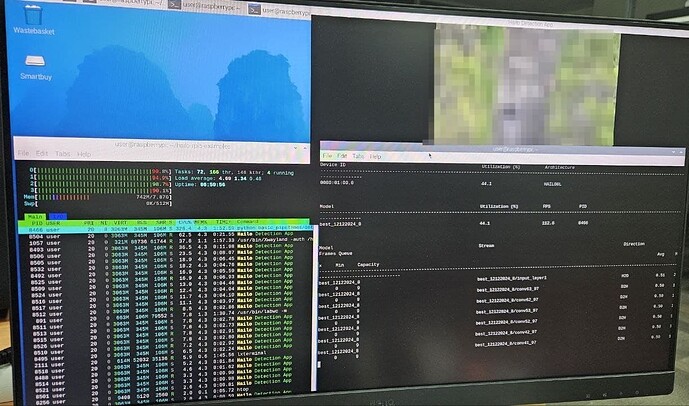
Task: Open File menu of the htop terminal
Action: (x=22, y=154)
